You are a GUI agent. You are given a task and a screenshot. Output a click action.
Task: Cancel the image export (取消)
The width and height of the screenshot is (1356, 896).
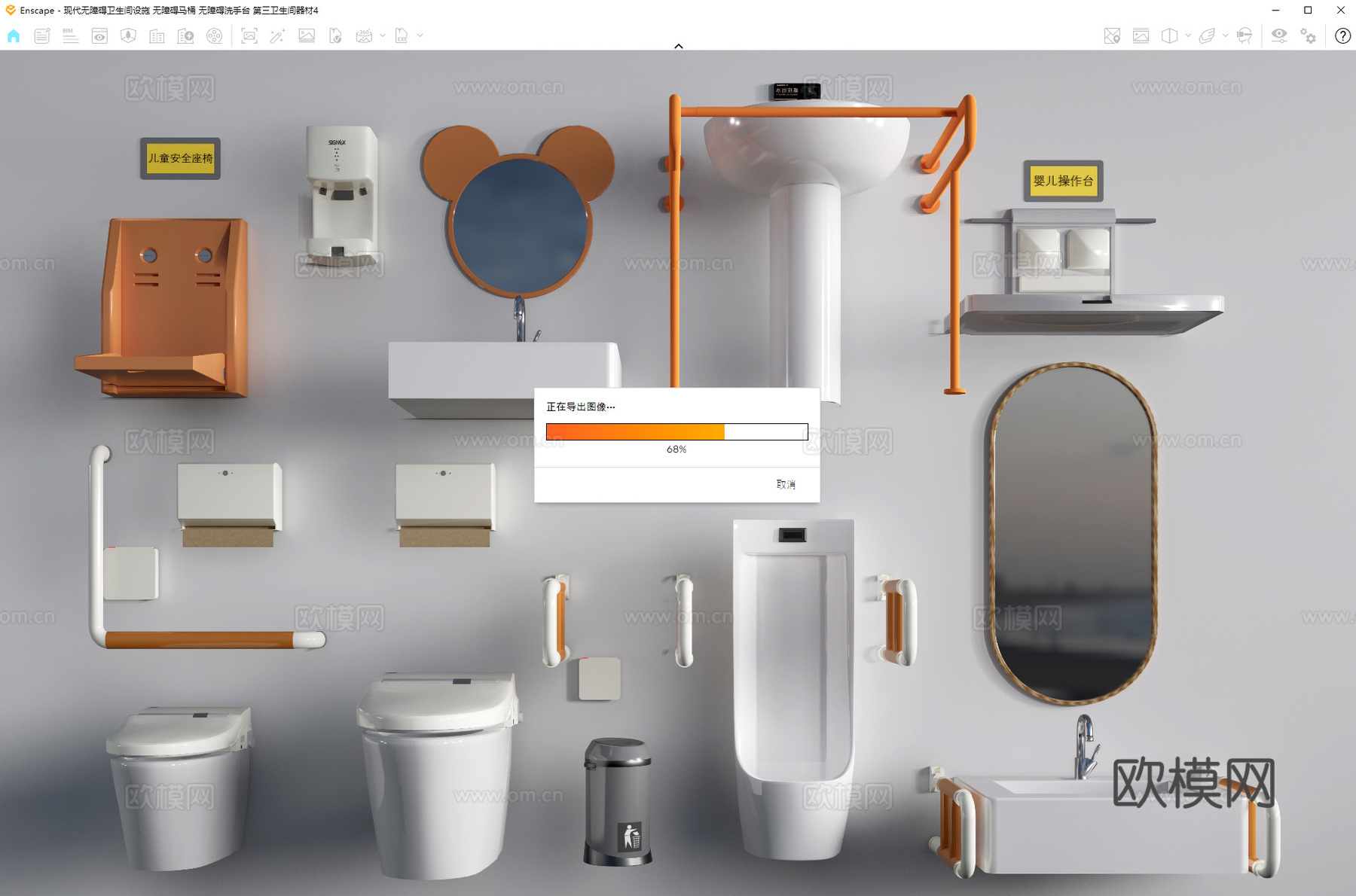tap(786, 484)
